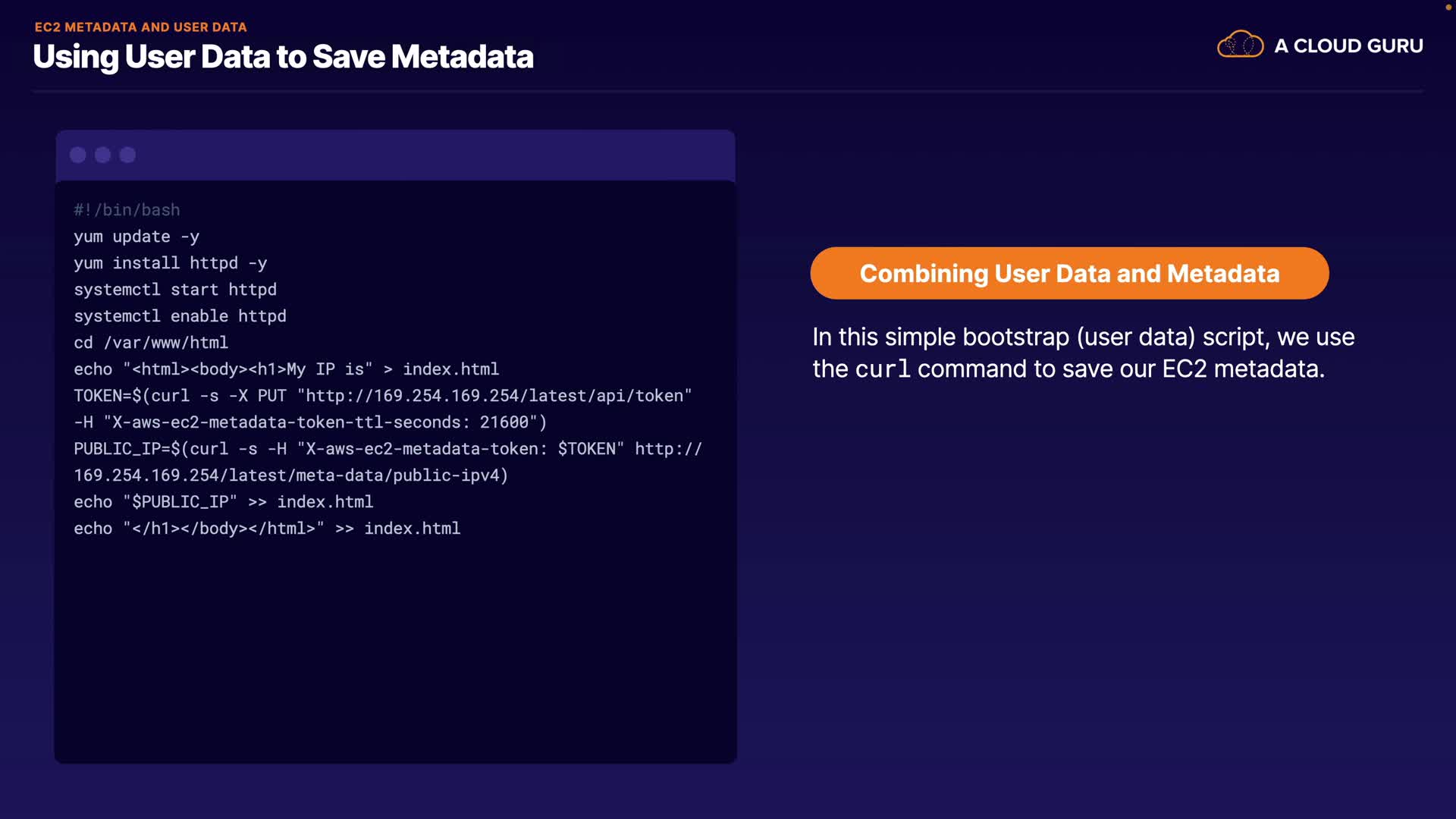The height and width of the screenshot is (819, 1456).
Task: Click the leftmost dot in code window header
Action: 78,155
